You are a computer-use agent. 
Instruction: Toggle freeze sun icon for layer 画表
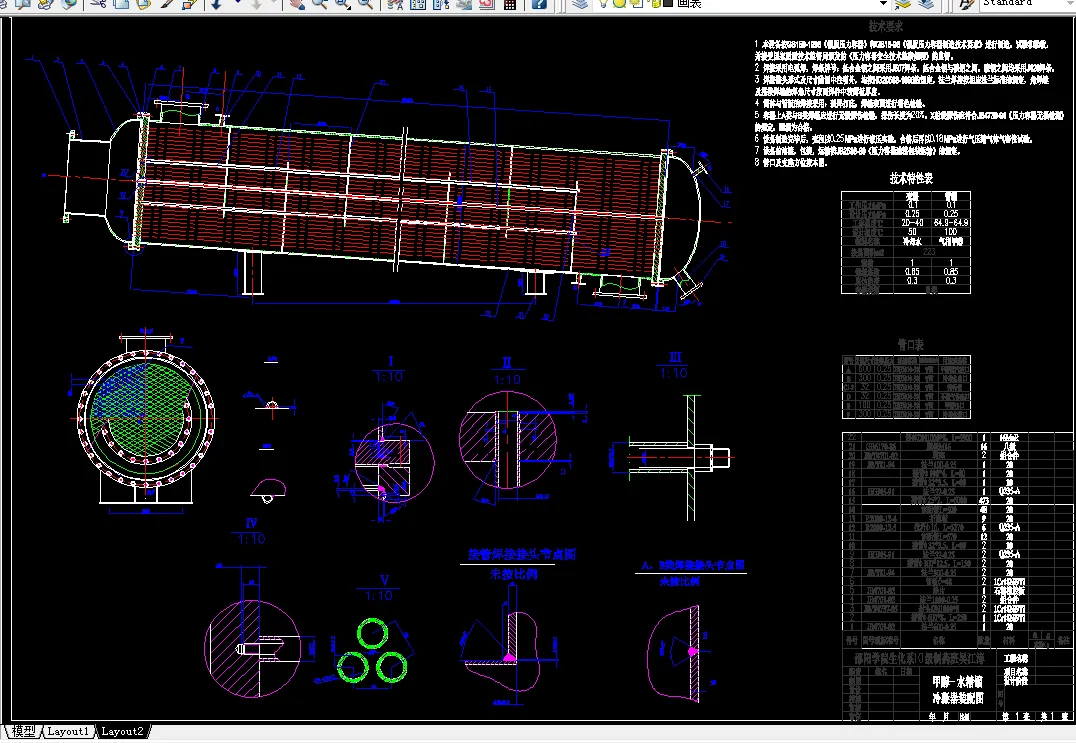(619, 3)
